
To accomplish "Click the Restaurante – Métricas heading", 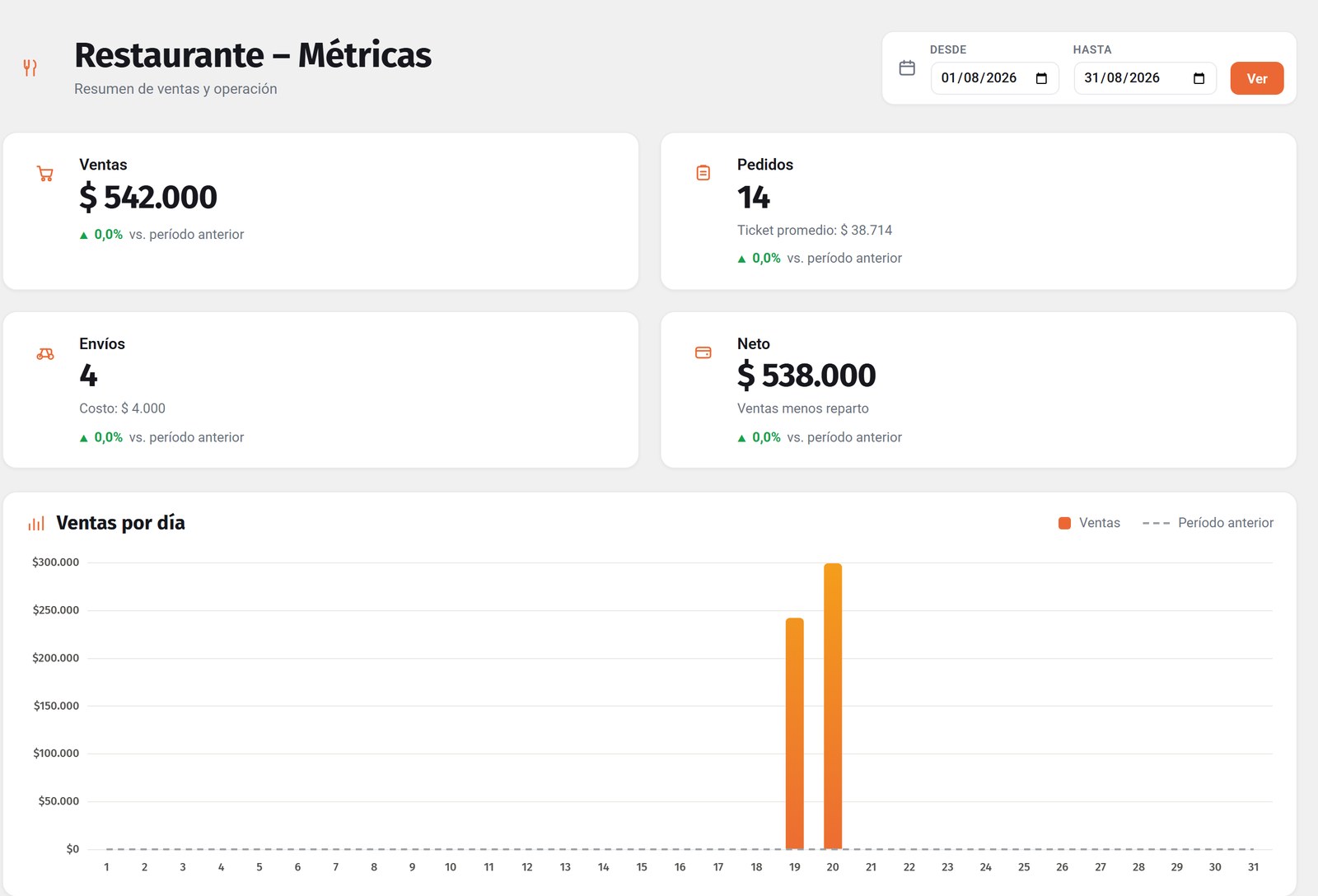I will click(253, 55).
